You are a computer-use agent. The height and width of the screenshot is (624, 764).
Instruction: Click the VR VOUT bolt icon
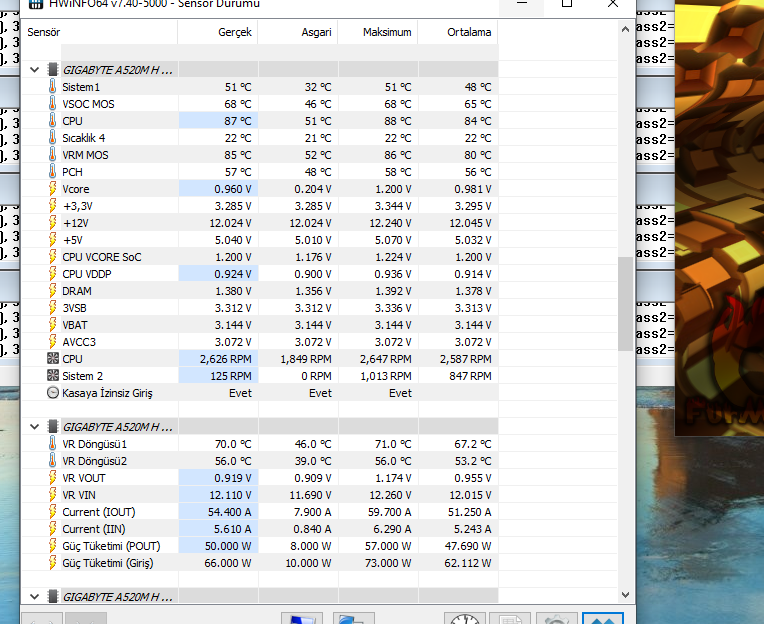click(x=53, y=478)
